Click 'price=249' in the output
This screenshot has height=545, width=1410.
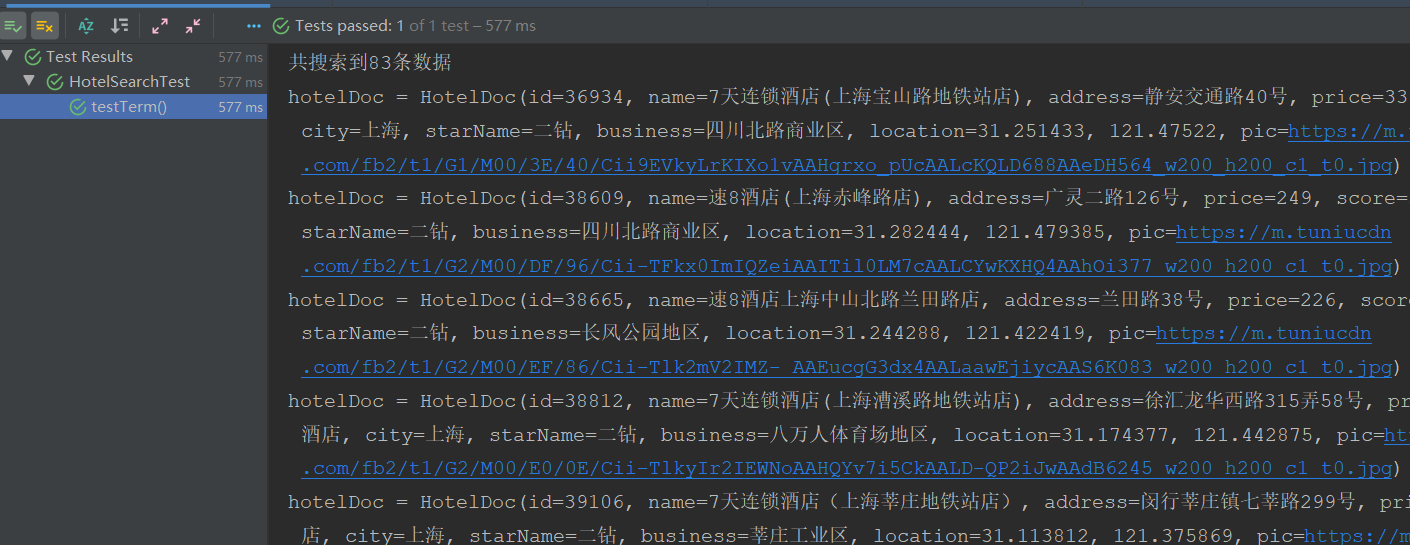point(1254,198)
